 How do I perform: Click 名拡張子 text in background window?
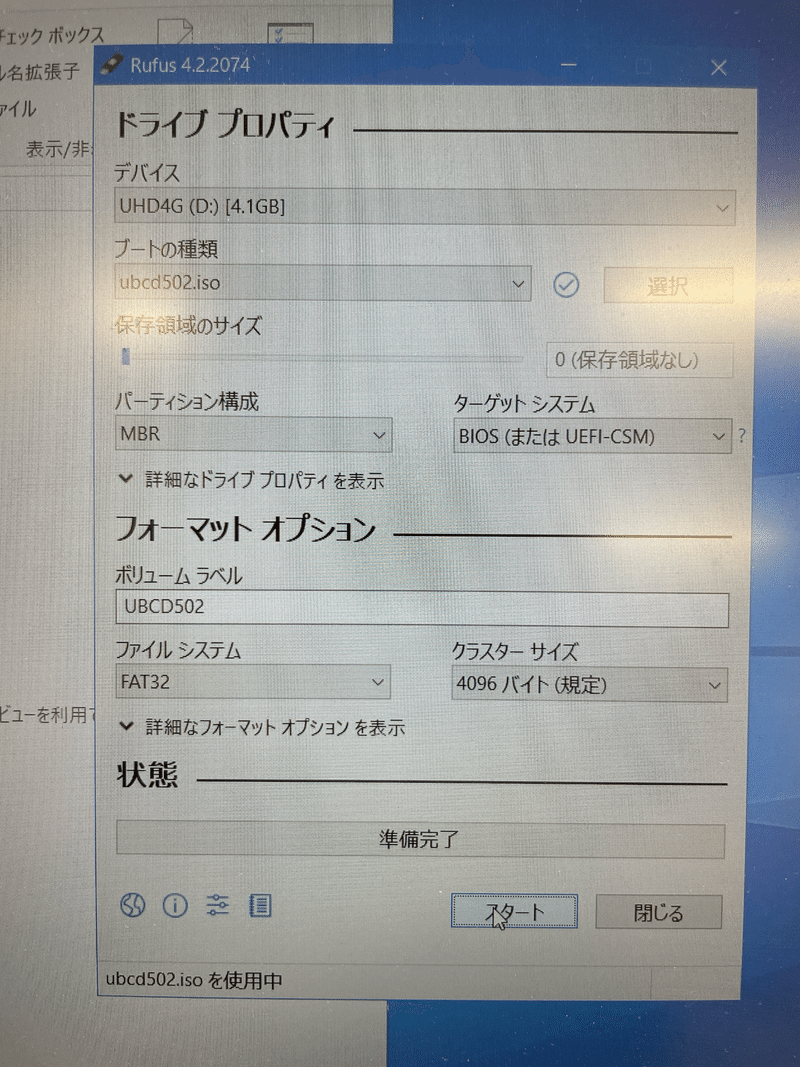42,72
